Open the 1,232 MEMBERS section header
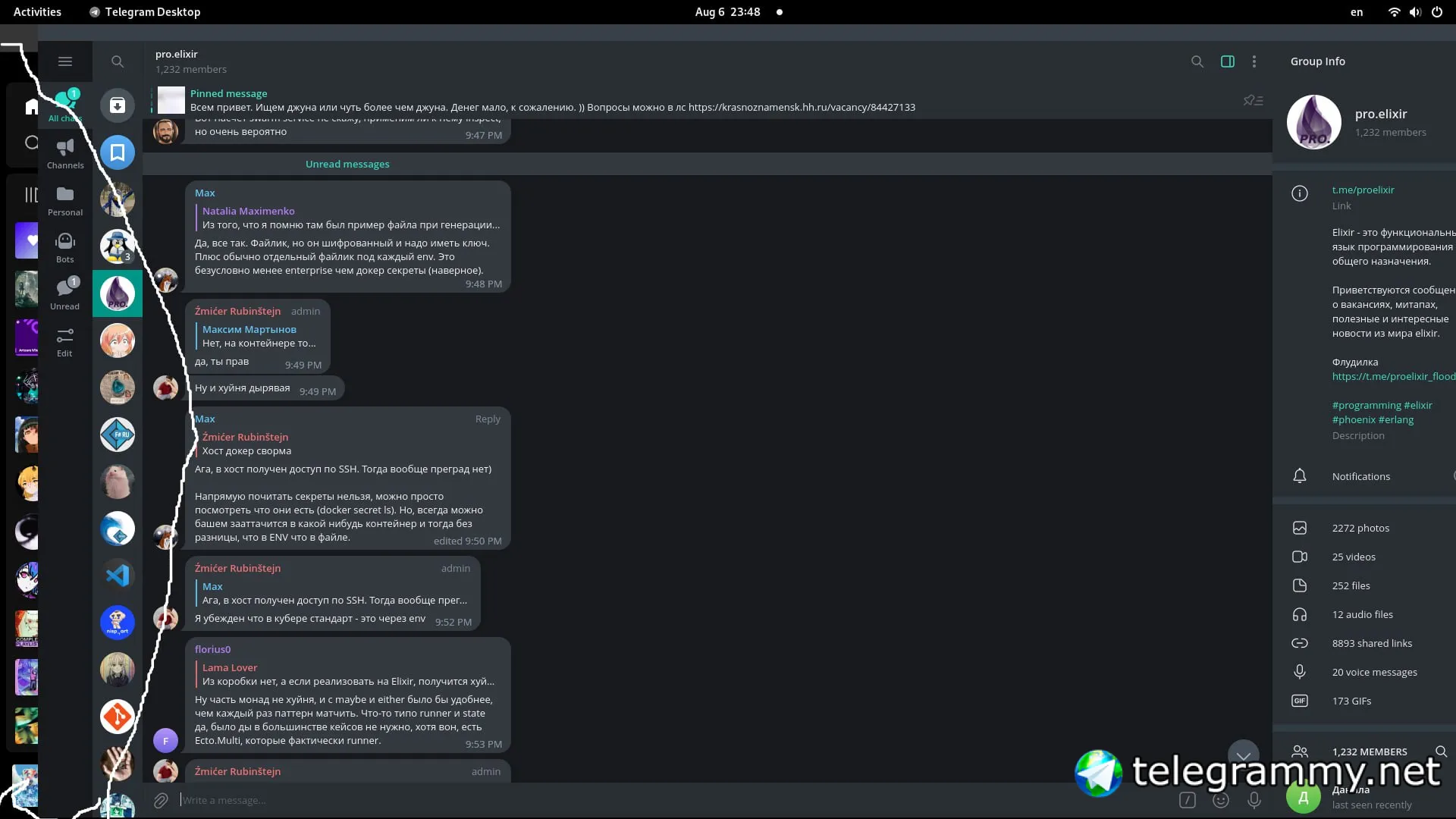This screenshot has height=819, width=1456. coord(1370,752)
